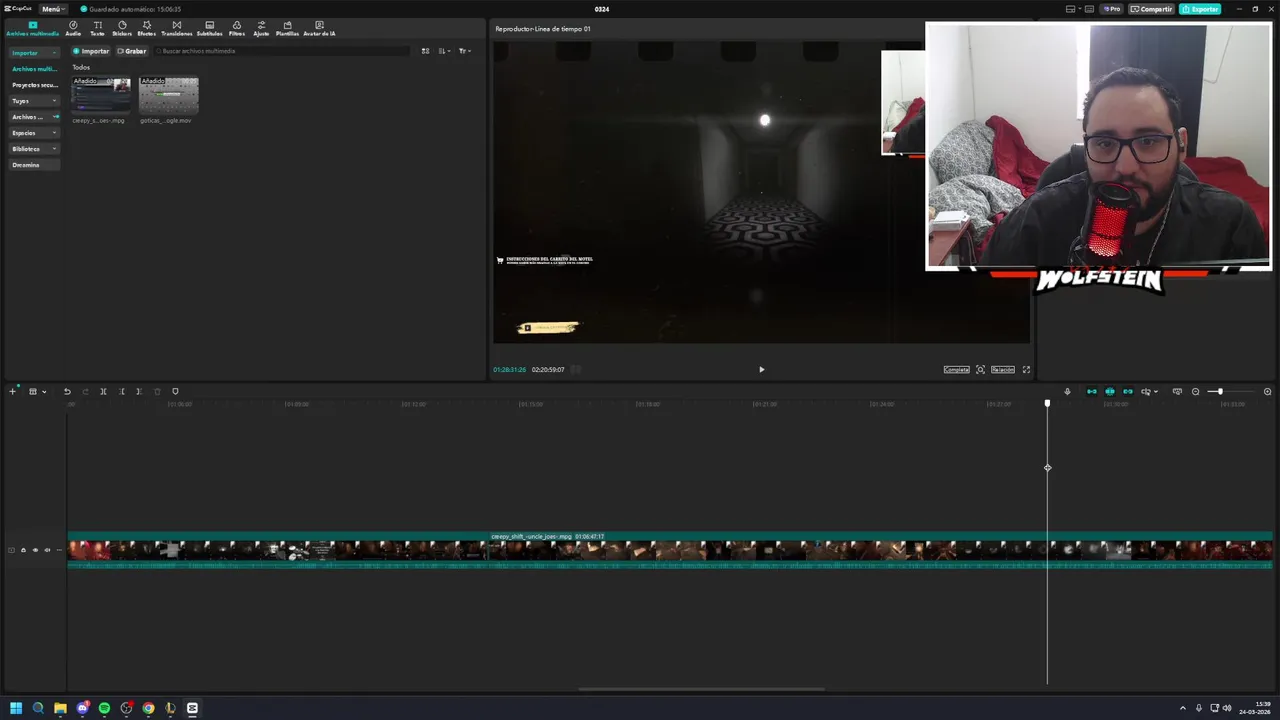Expand the Biblioteca sidebar section
This screenshot has width=1280, height=720.
point(34,149)
